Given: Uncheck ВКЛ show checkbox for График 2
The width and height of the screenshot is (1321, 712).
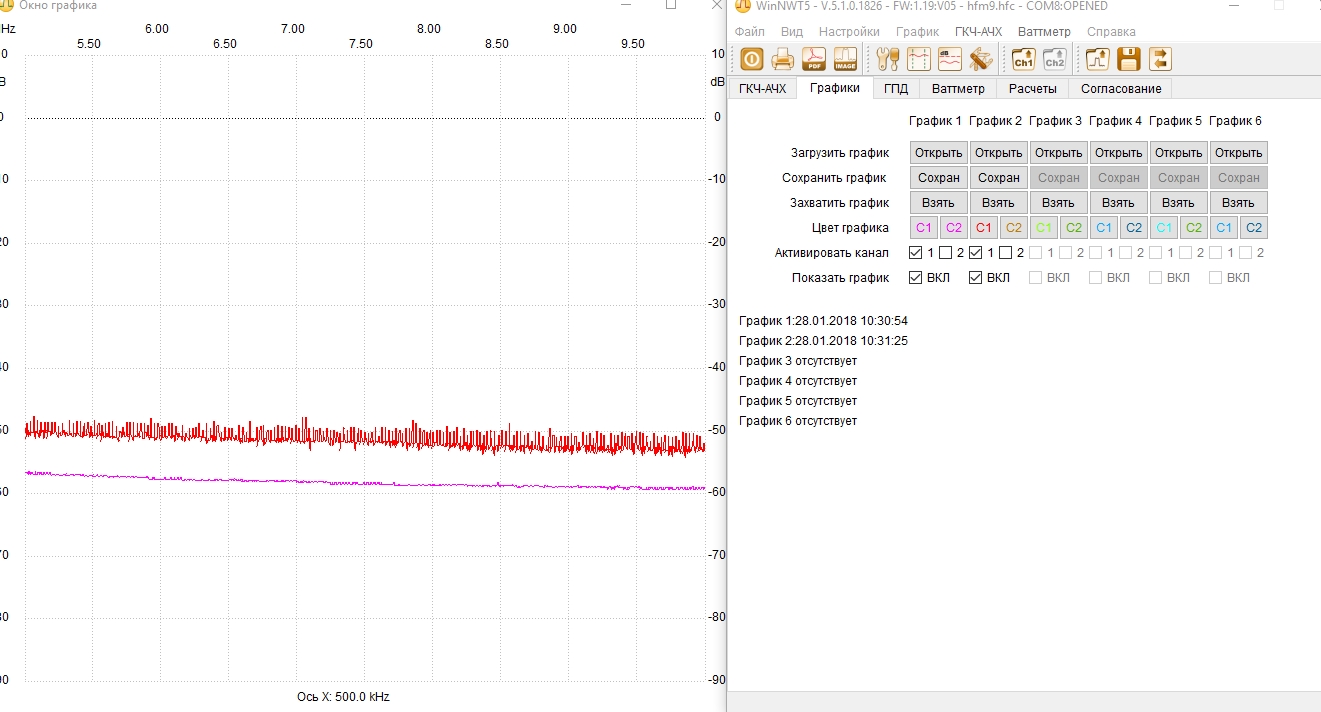Looking at the screenshot, I should 976,278.
